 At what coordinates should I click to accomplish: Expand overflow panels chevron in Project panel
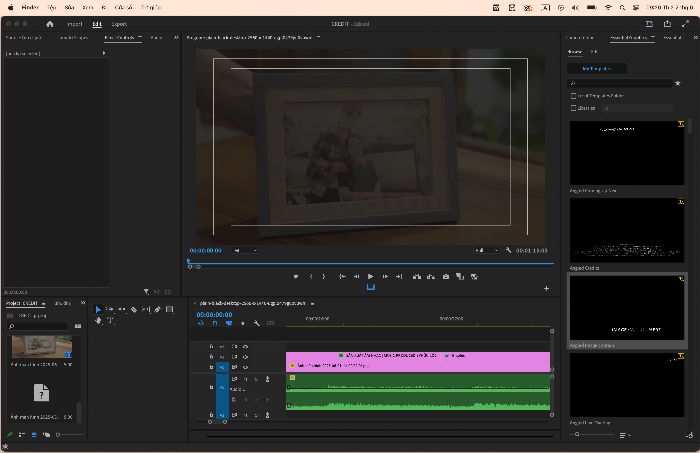coord(83,303)
